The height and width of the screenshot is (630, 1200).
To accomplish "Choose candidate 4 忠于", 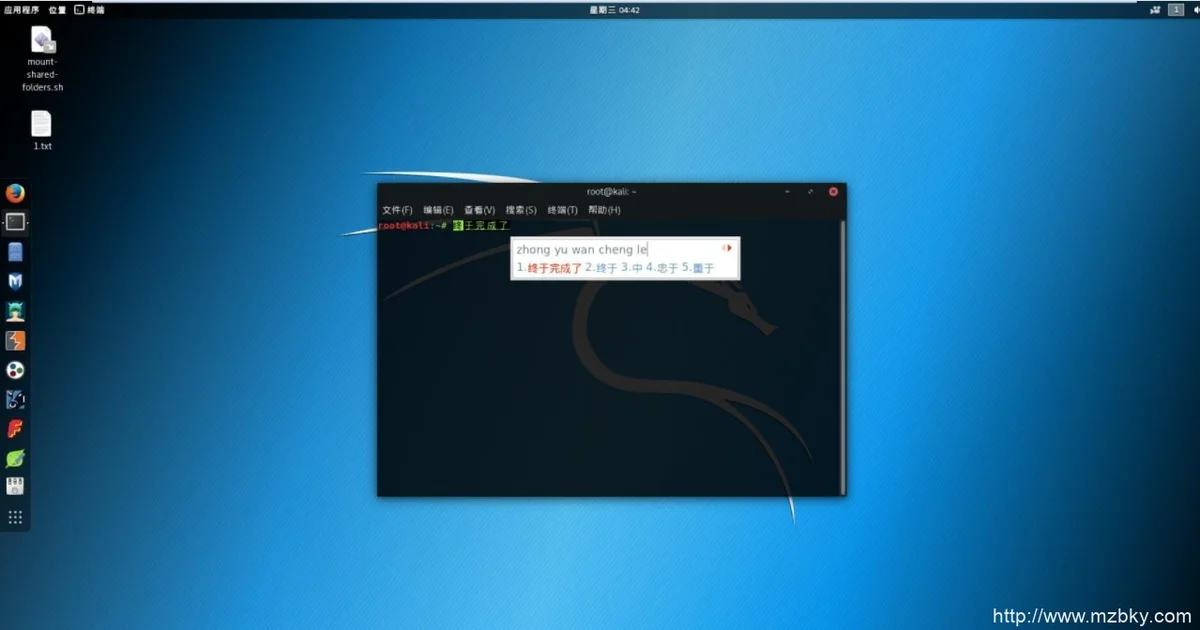I will pos(662,268).
